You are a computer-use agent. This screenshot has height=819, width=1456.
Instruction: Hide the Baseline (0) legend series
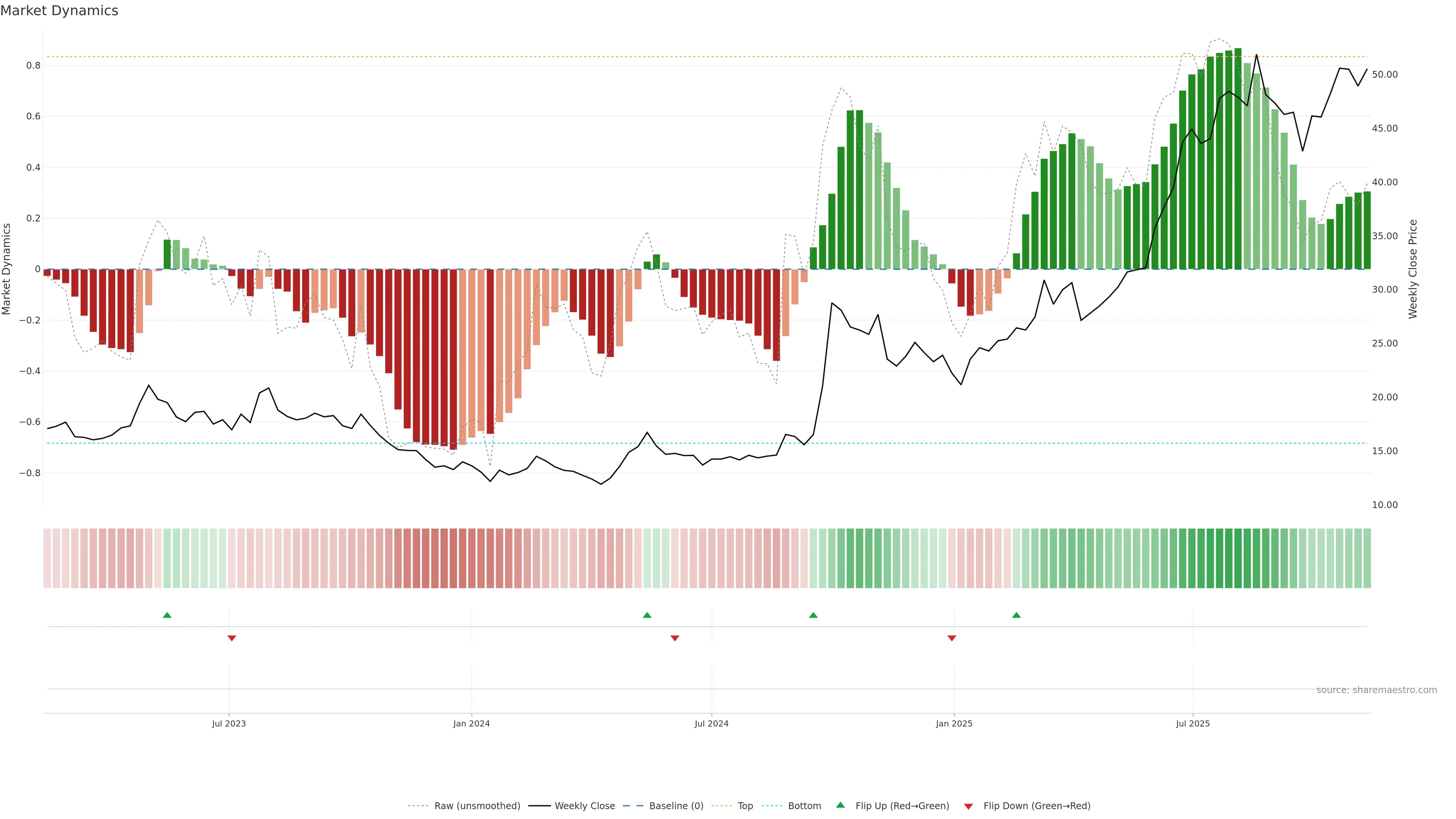(676, 806)
